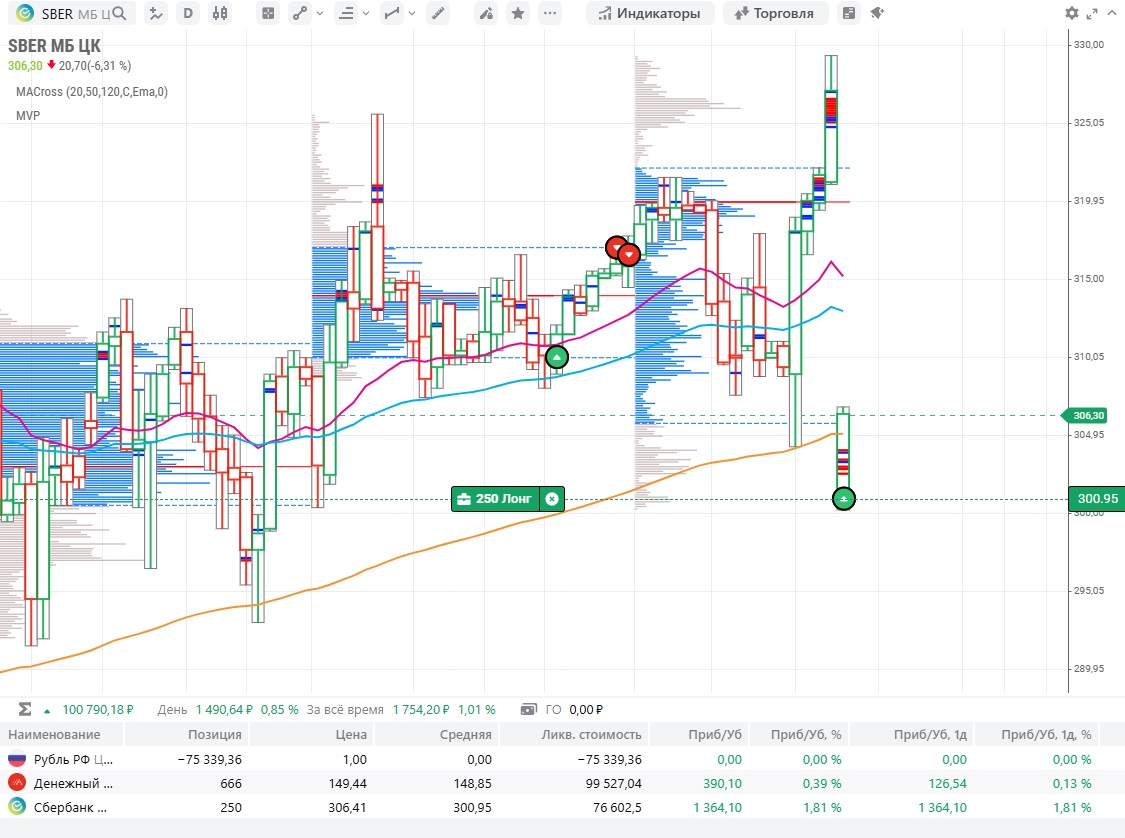The image size is (1125, 838).
Task: Click Сбербанк profit 1 364,10 cell
Action: [x=717, y=807]
